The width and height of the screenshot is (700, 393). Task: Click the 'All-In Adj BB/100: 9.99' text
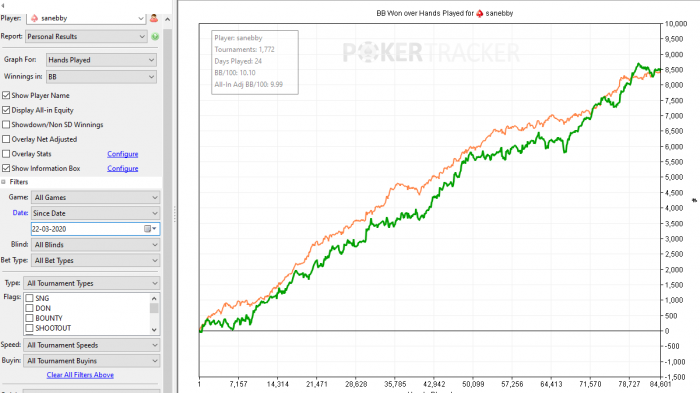[x=249, y=84]
